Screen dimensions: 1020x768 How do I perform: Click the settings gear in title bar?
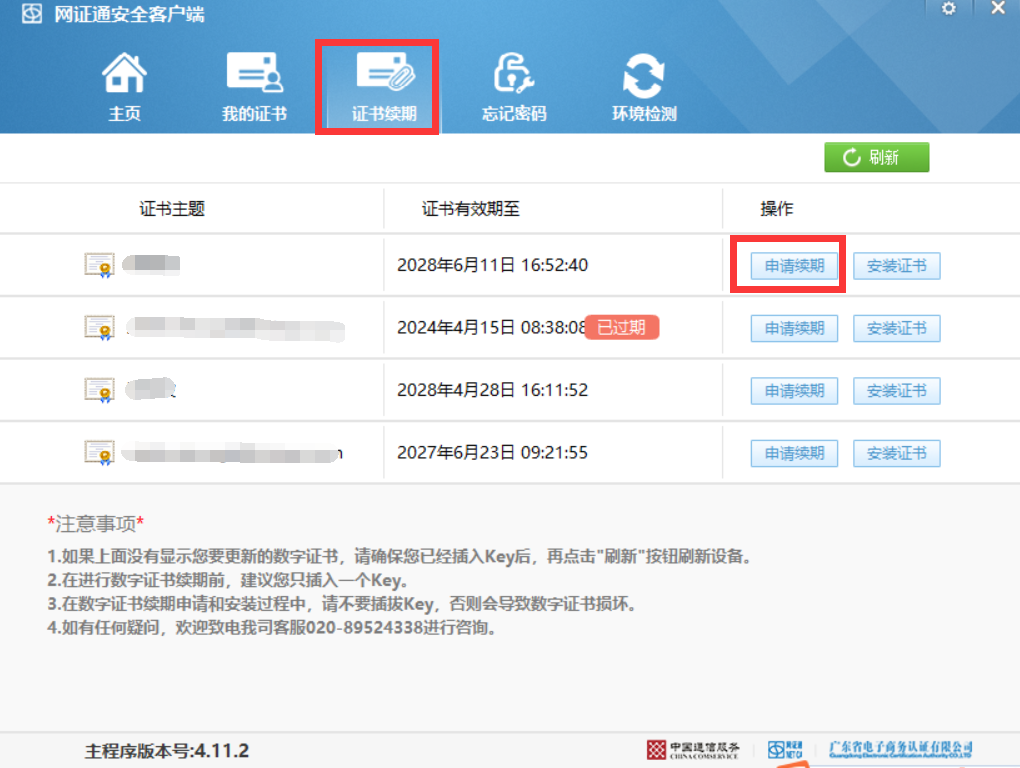[x=949, y=9]
